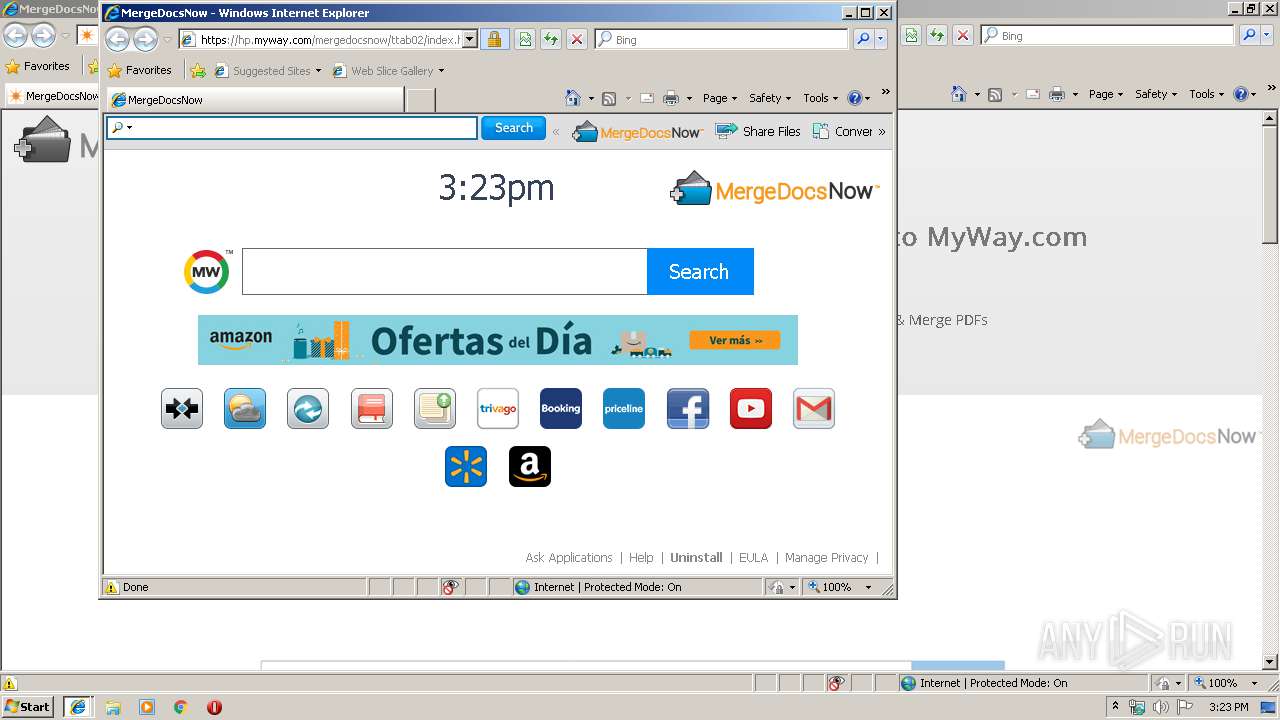
Task: Click the front window Feeds icon
Action: tap(609, 98)
